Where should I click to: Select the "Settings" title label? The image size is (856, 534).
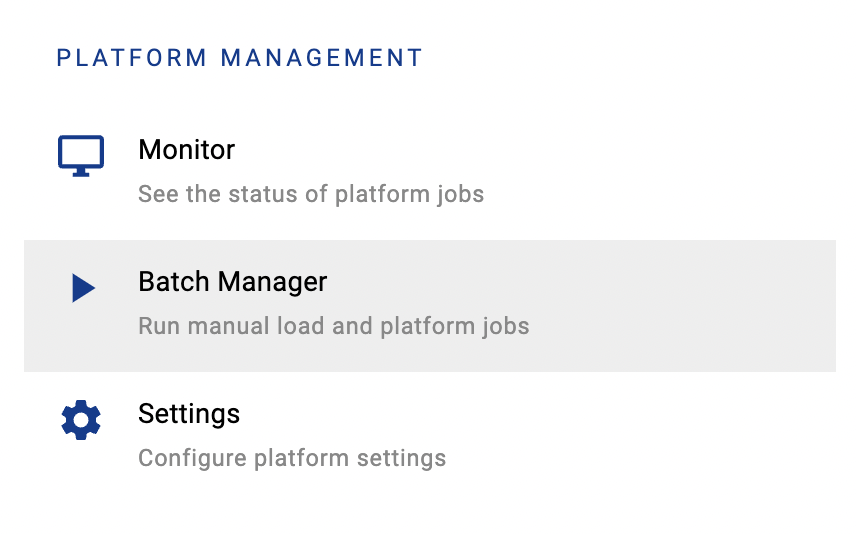[x=189, y=414]
